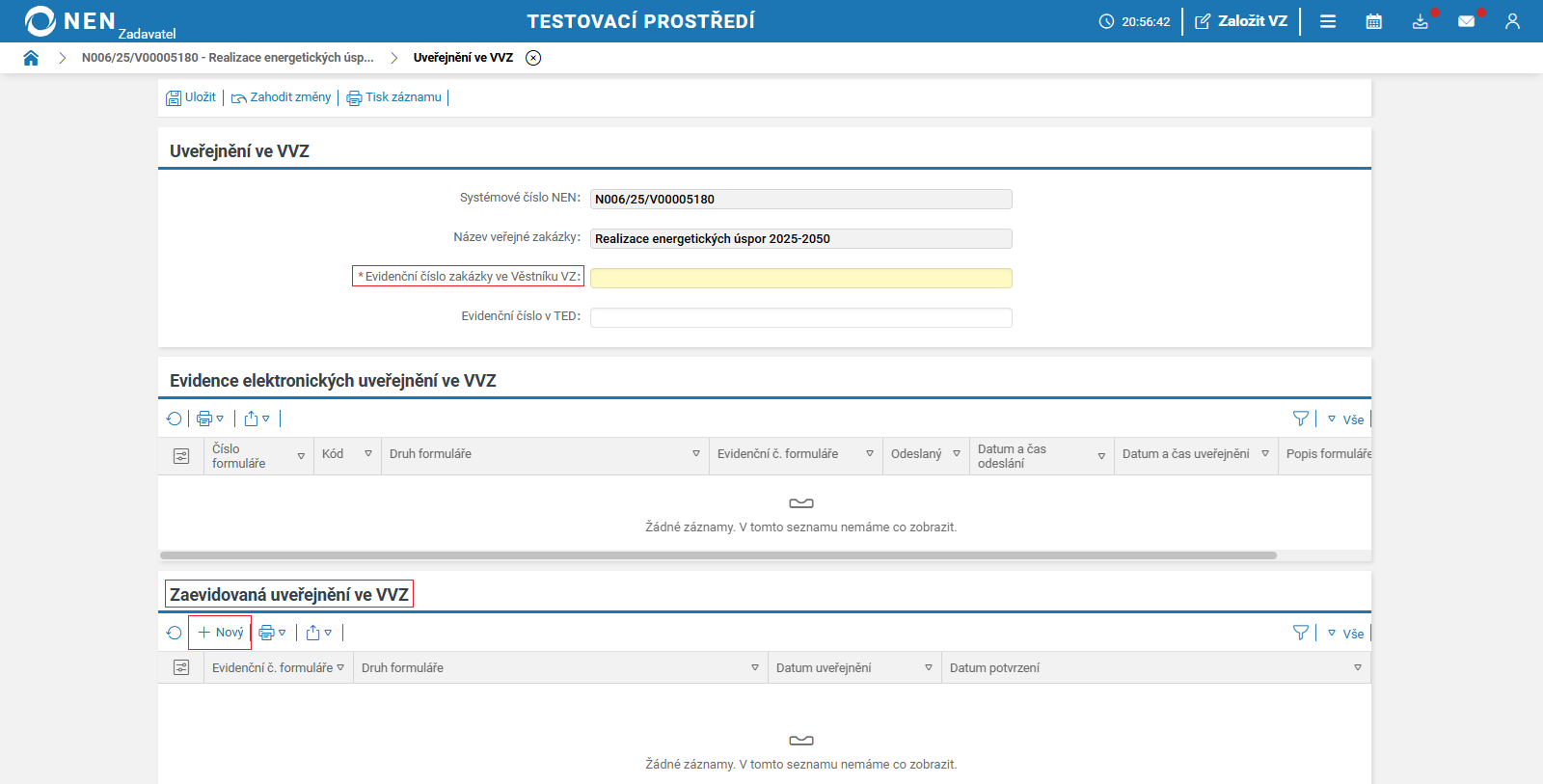Open the messages envelope icon
Viewport: 1543px width, 784px height.
point(1467,21)
